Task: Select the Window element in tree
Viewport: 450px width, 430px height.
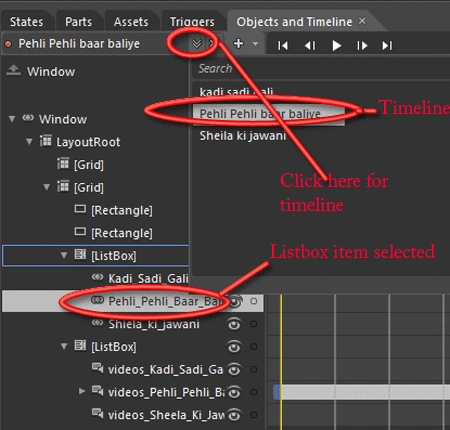Action: pyautogui.click(x=63, y=119)
